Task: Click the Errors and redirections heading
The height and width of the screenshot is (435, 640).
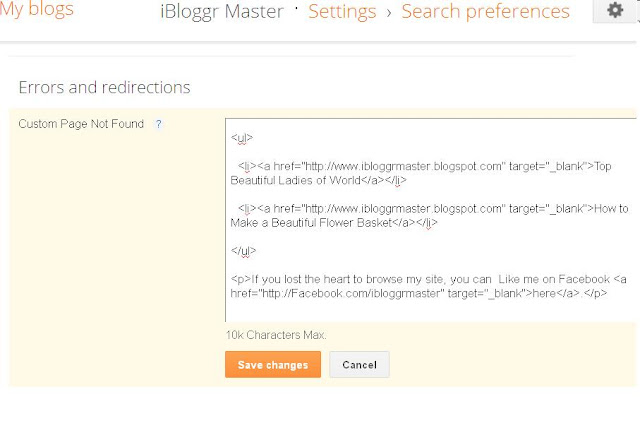Action: click(x=104, y=87)
